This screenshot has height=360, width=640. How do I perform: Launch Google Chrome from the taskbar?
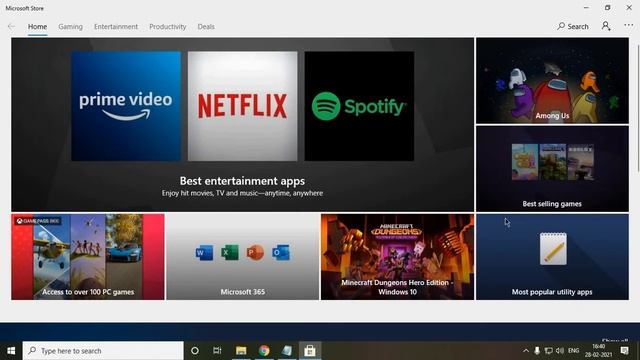point(264,351)
